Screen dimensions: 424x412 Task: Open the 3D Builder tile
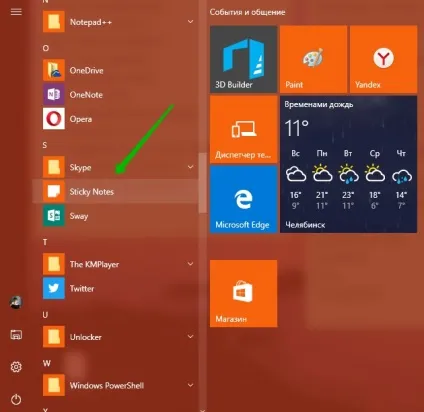tap(243, 59)
